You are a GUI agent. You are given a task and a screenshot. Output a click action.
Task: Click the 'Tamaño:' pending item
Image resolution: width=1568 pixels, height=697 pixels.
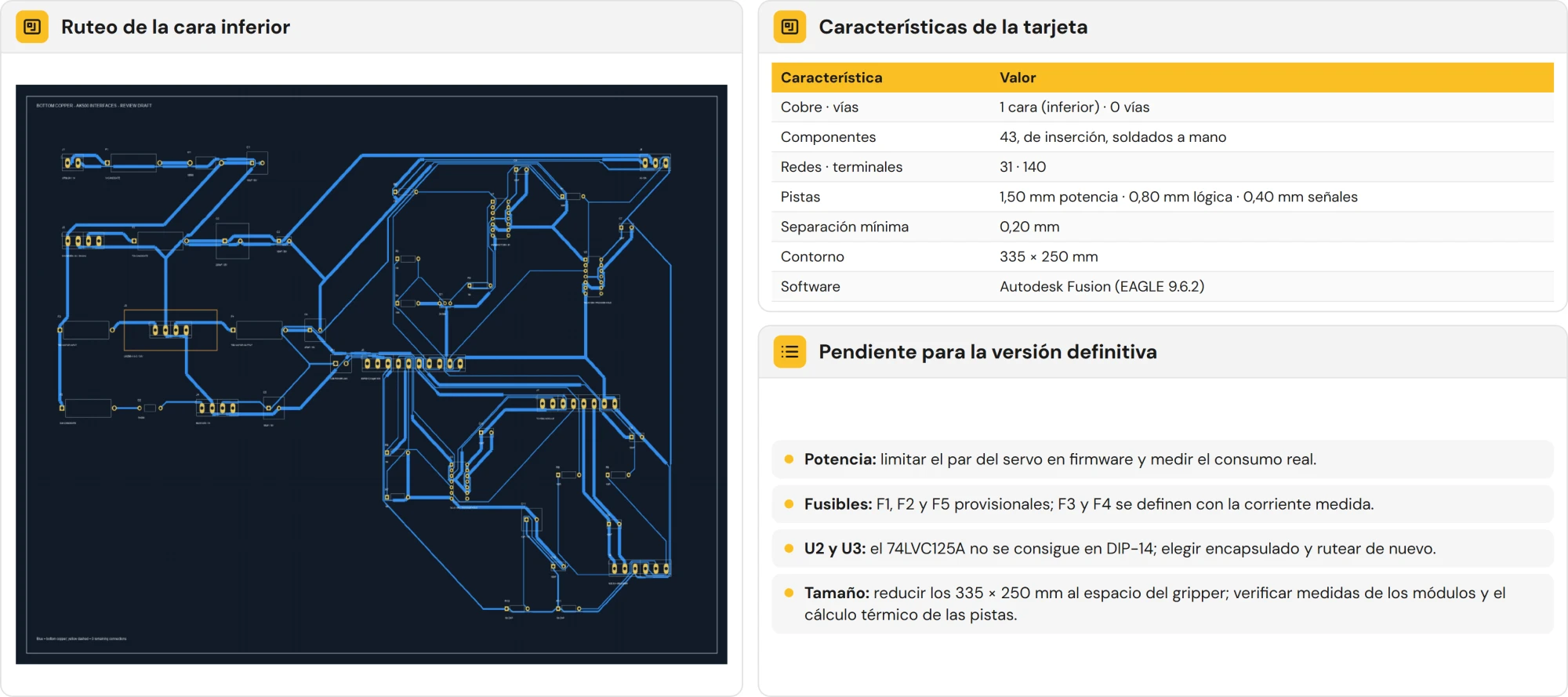[1163, 604]
